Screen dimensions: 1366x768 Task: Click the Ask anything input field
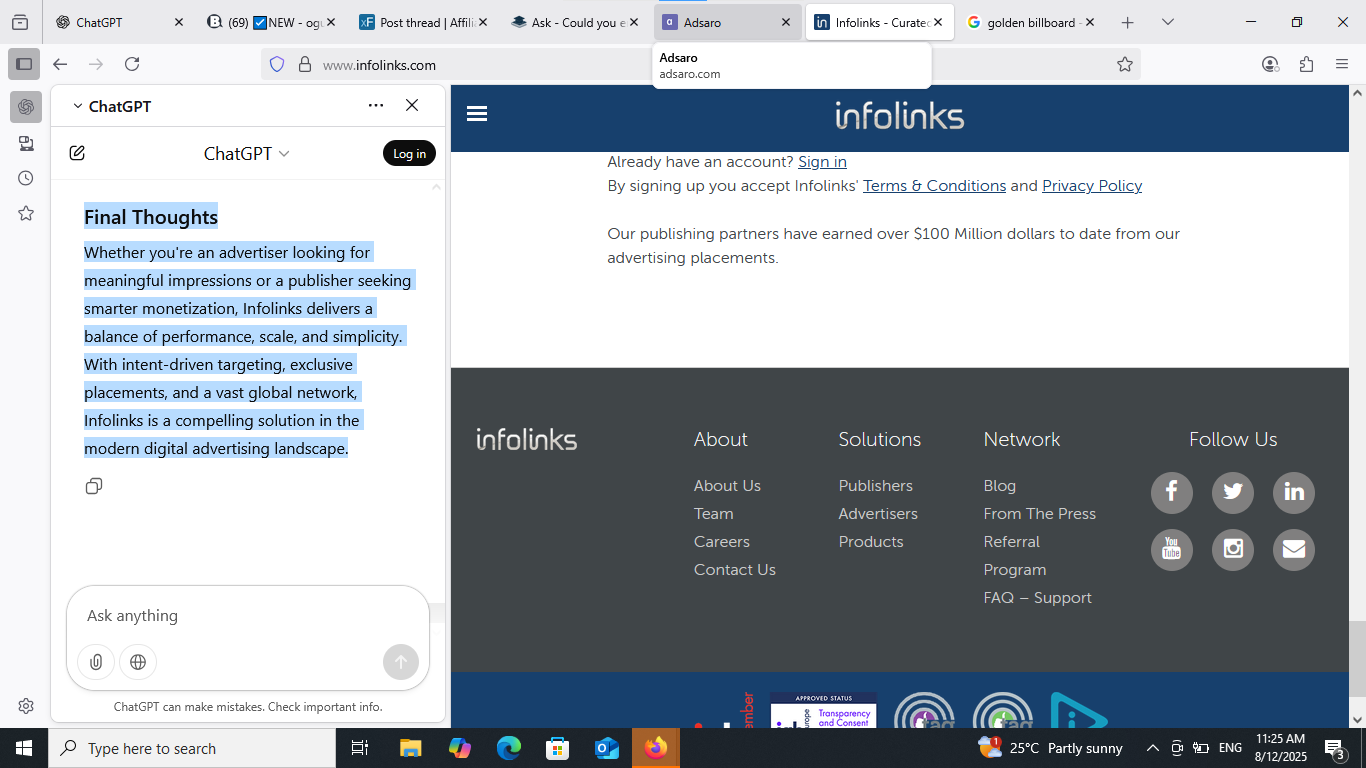tap(247, 616)
